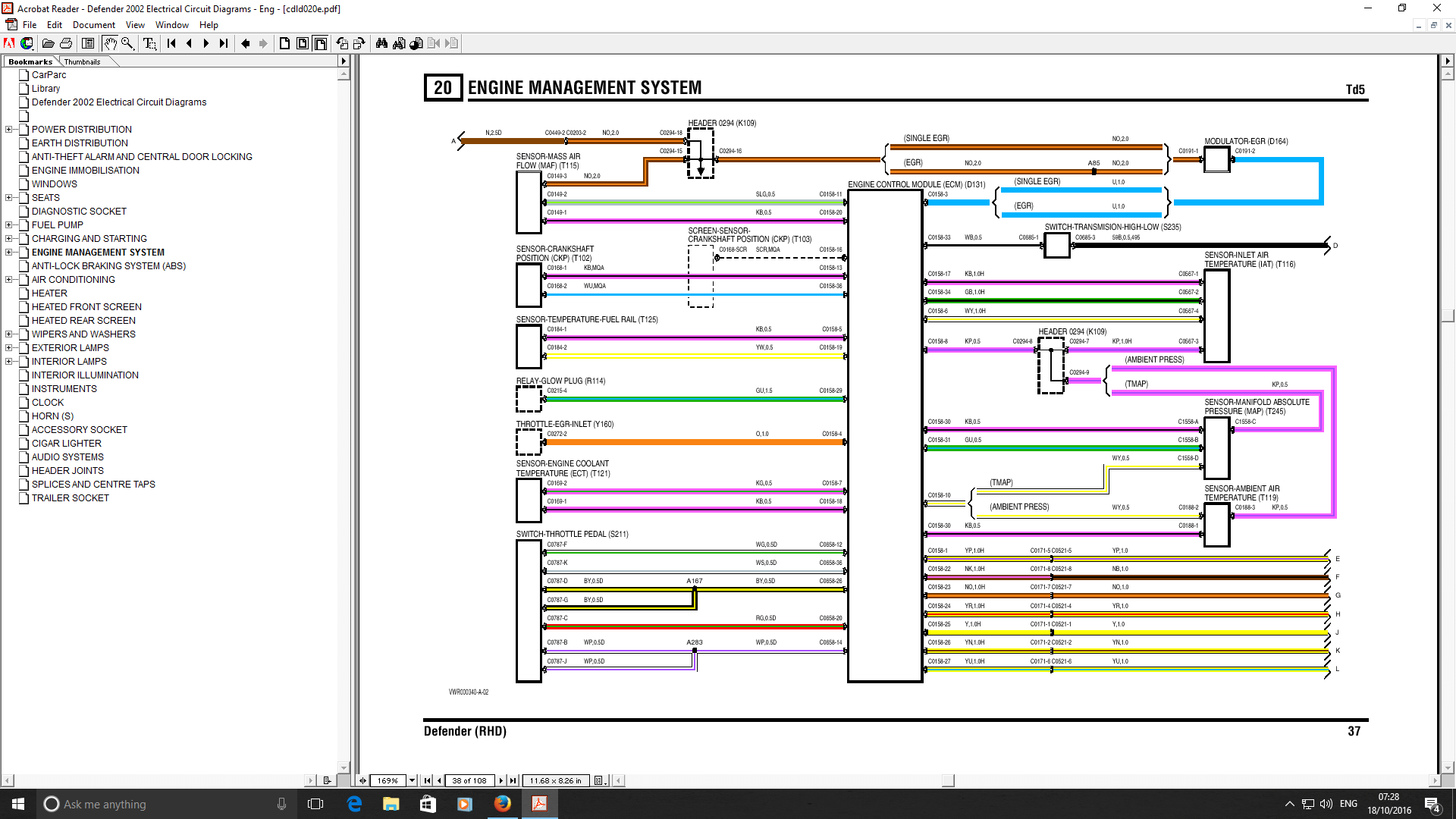1456x819 pixels.
Task: Expand the AIR CONDITIONING bookmark
Action: point(8,280)
